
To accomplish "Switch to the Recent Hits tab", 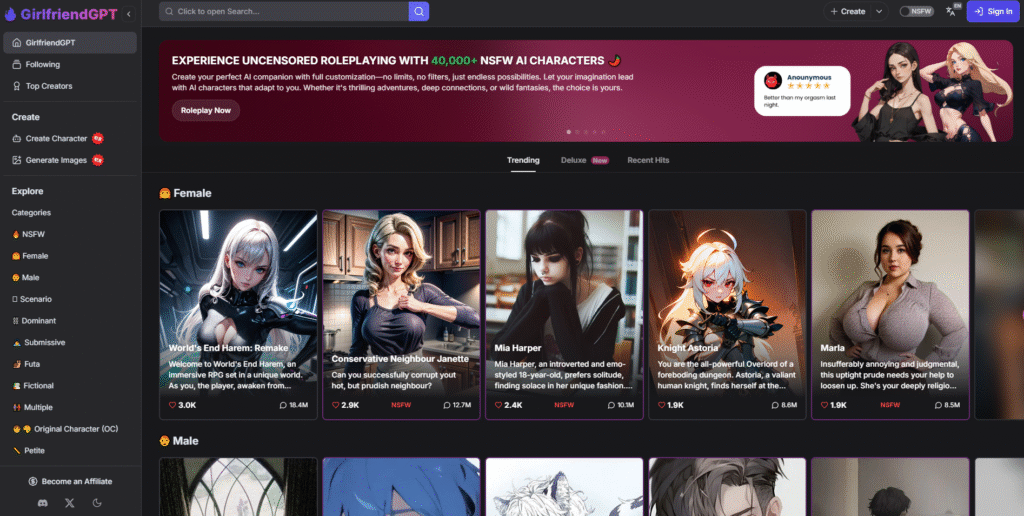I will [648, 160].
